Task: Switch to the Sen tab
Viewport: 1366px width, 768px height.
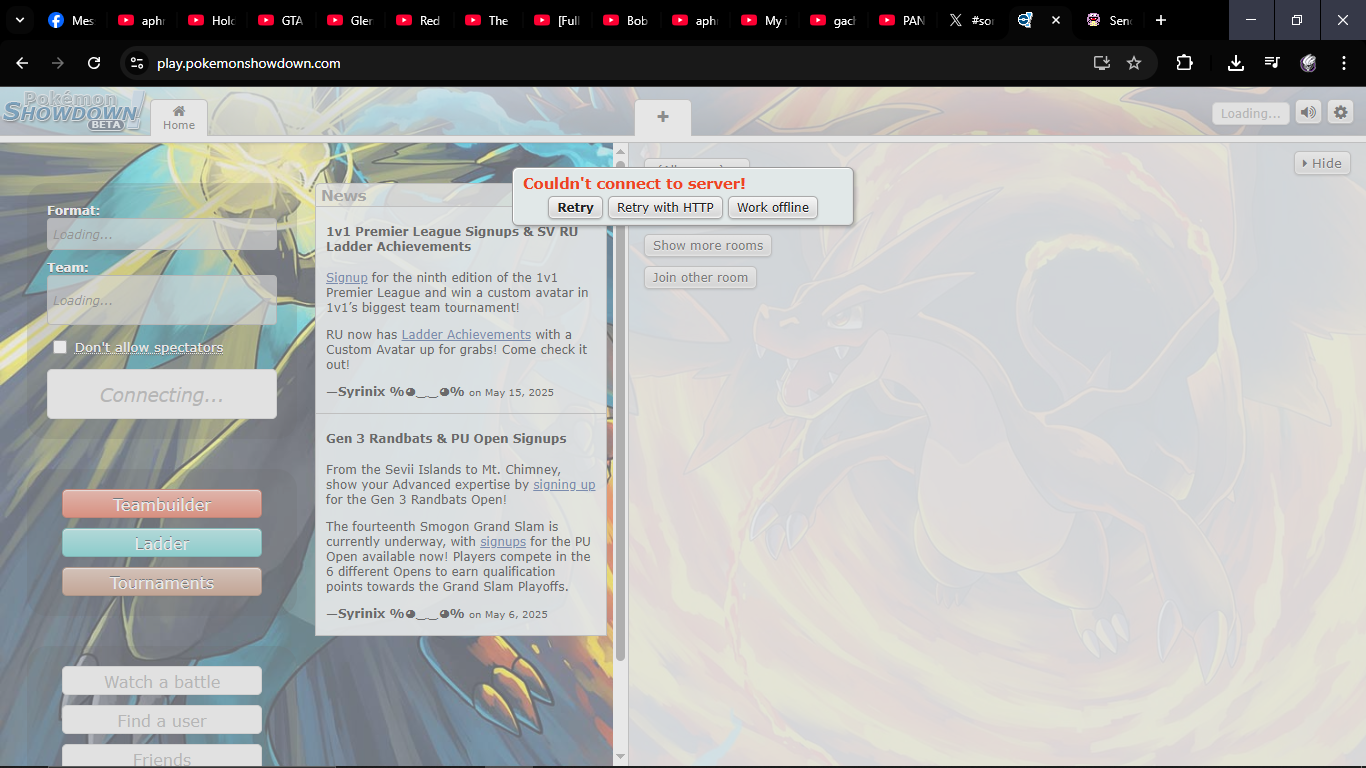Action: [1109, 20]
